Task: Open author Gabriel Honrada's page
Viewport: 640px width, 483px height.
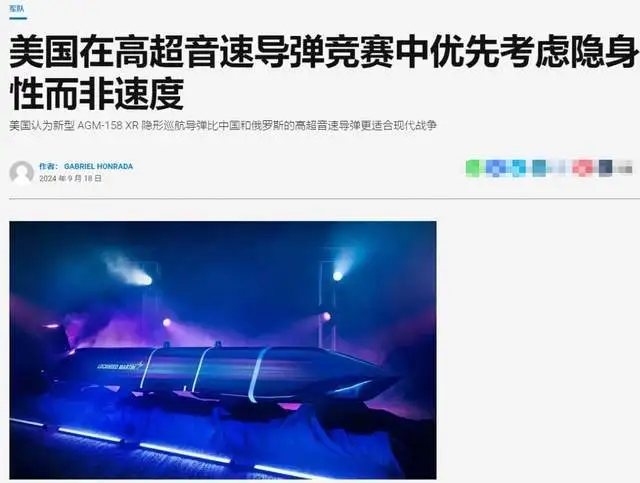Action: (x=98, y=166)
